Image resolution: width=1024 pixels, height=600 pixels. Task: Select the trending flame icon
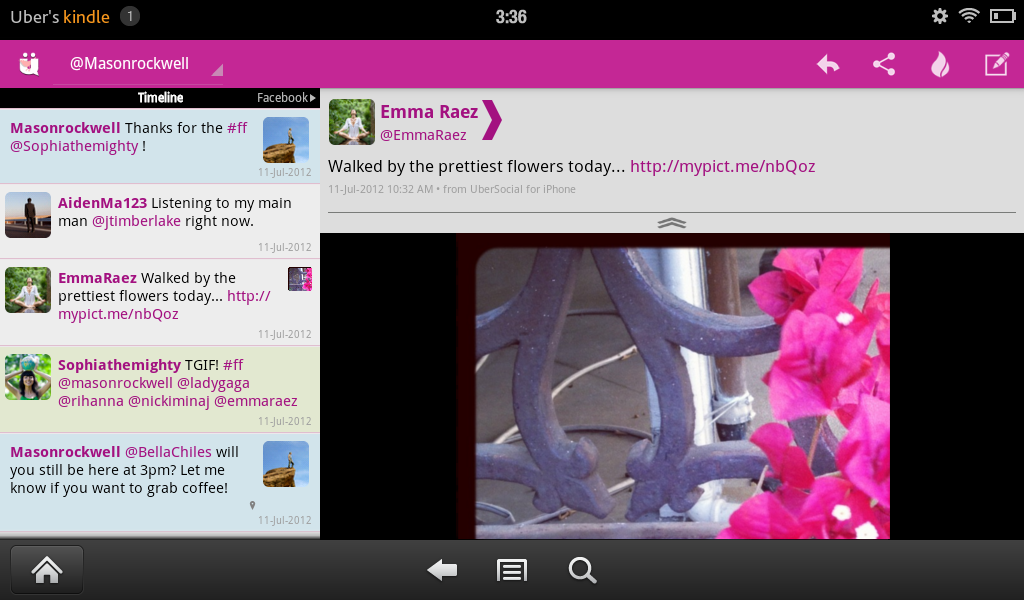[940, 62]
